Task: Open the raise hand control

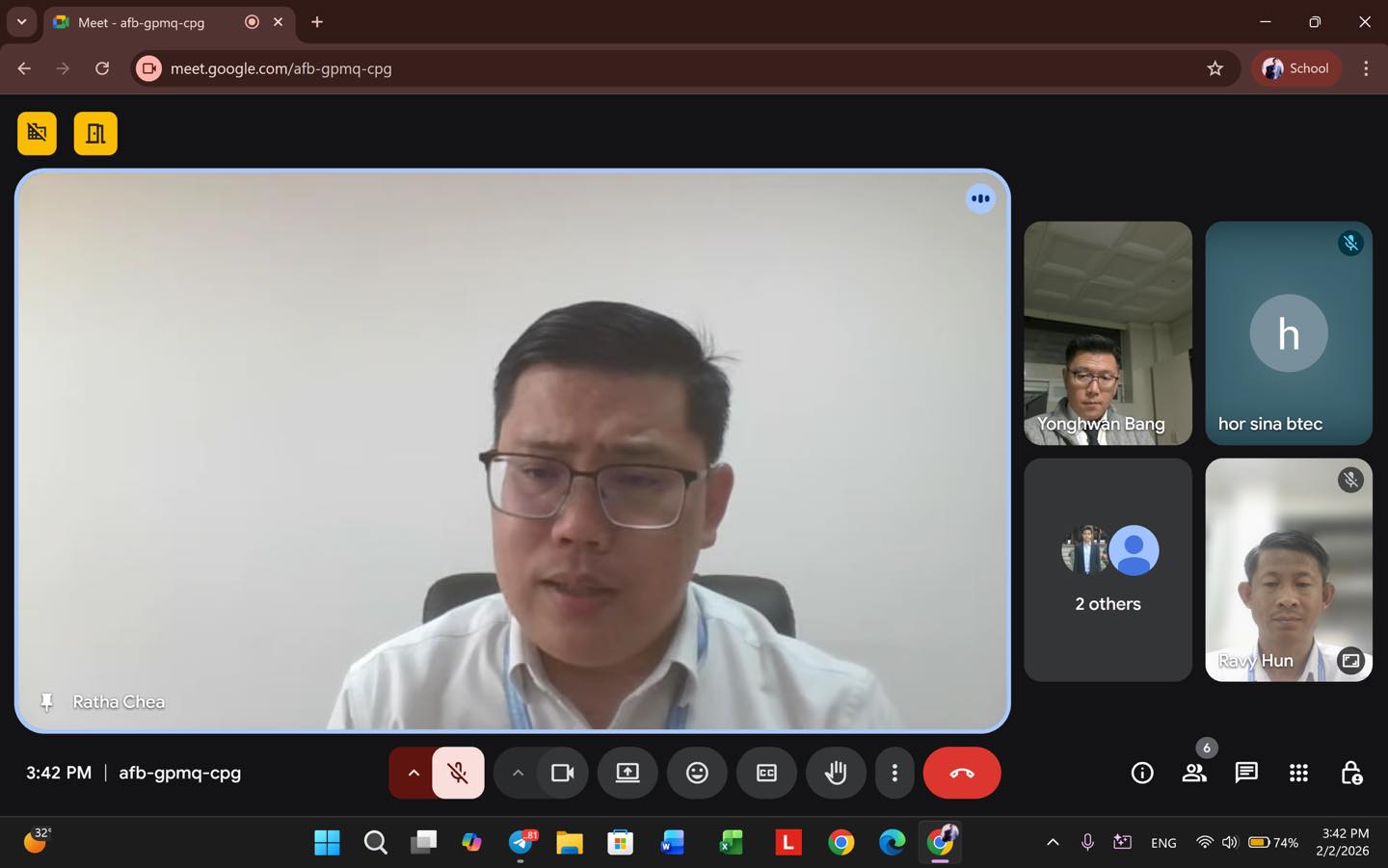Action: click(836, 773)
